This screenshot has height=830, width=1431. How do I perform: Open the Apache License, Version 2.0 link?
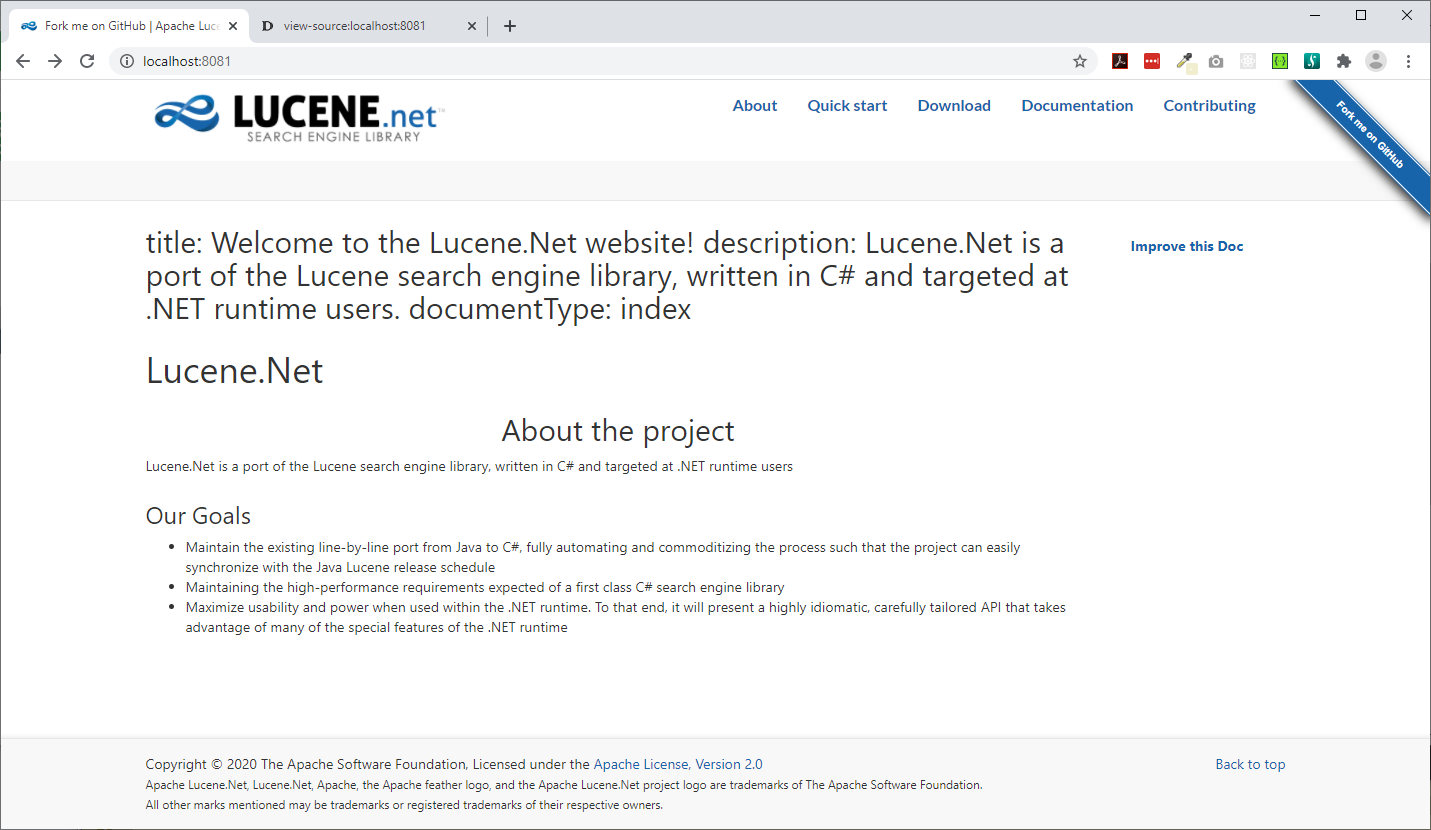tap(678, 764)
